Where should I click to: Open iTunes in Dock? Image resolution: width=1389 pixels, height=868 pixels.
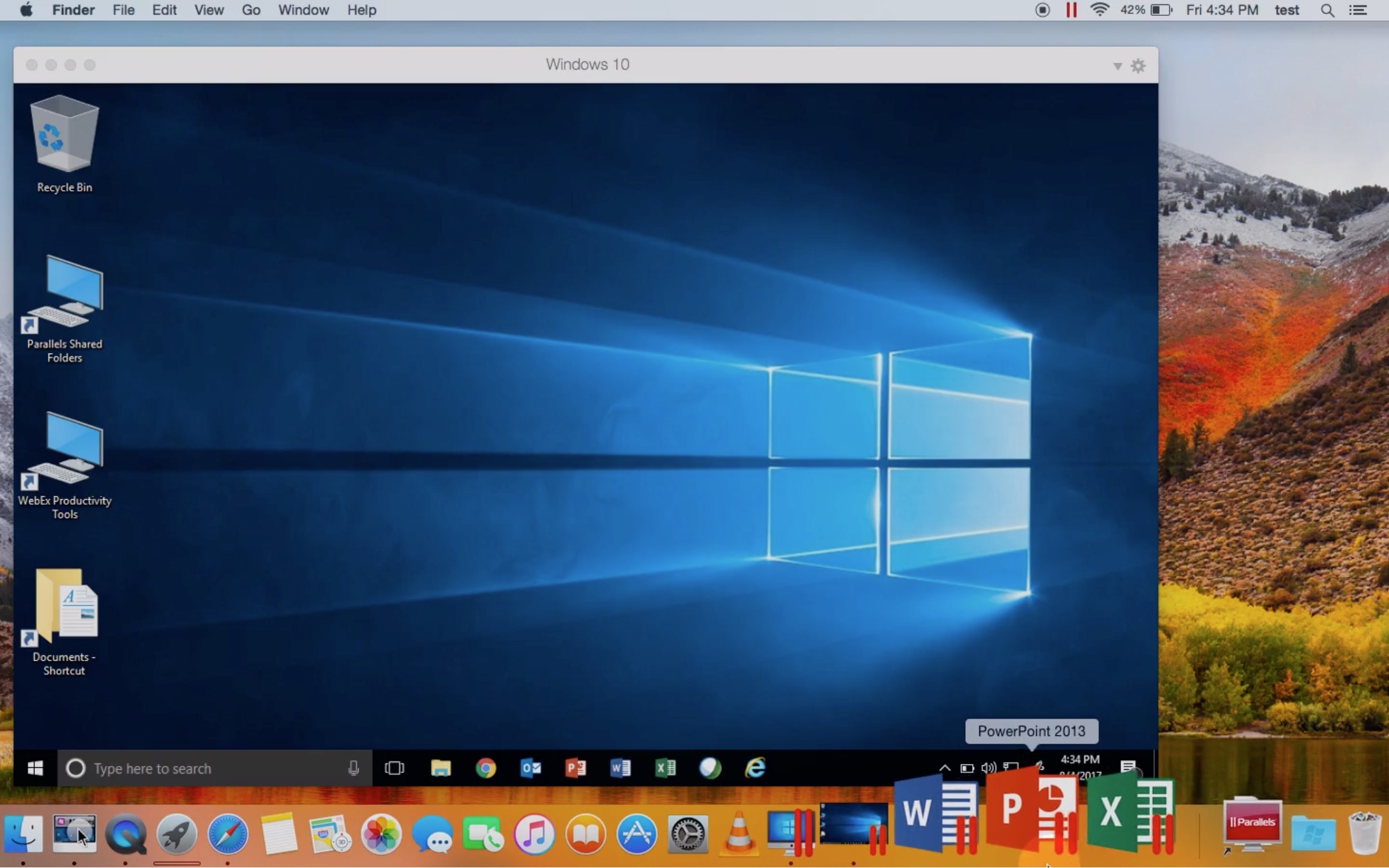pos(534,834)
